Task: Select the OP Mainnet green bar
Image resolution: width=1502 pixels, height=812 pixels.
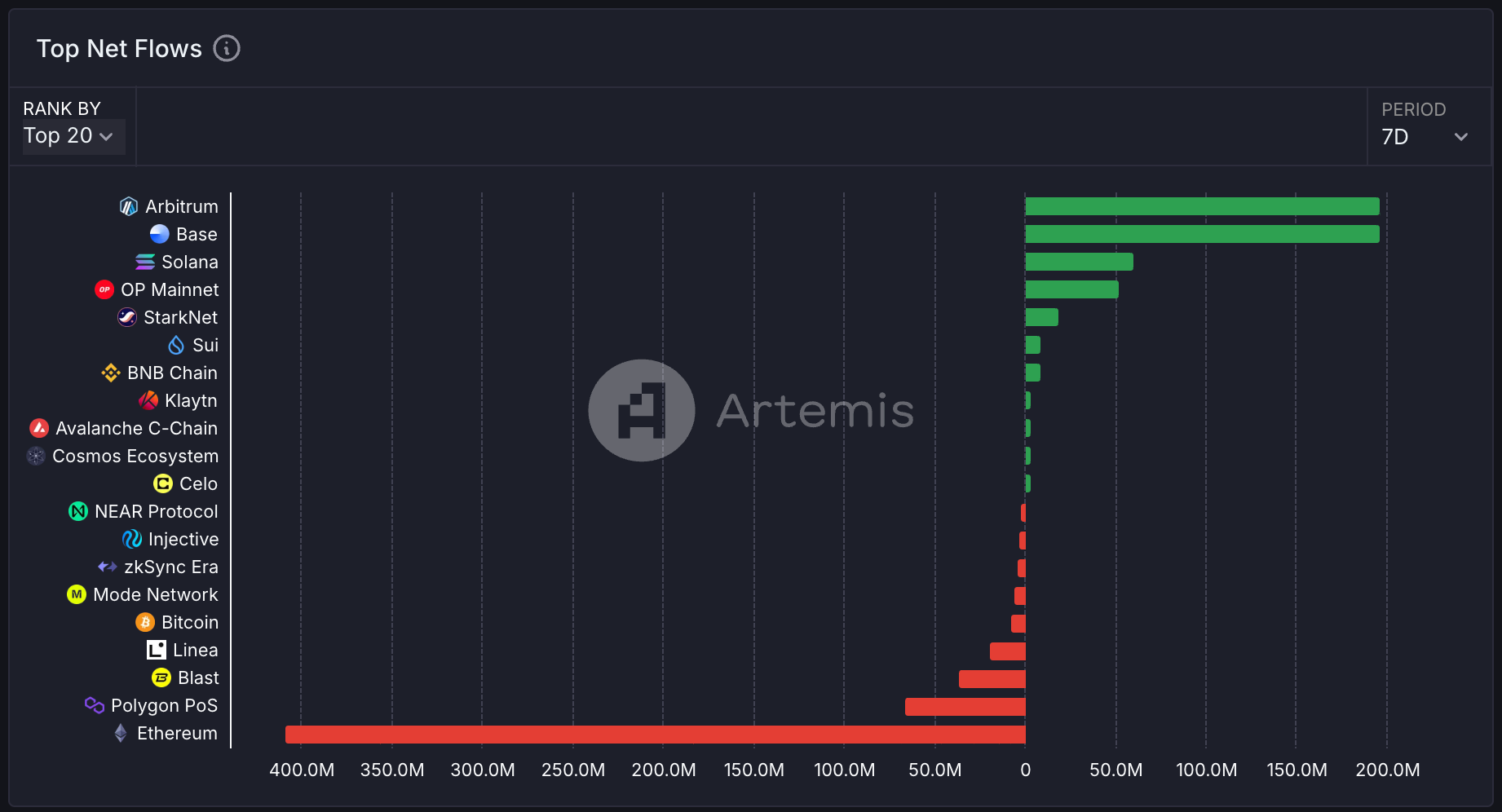Action: 1071,289
